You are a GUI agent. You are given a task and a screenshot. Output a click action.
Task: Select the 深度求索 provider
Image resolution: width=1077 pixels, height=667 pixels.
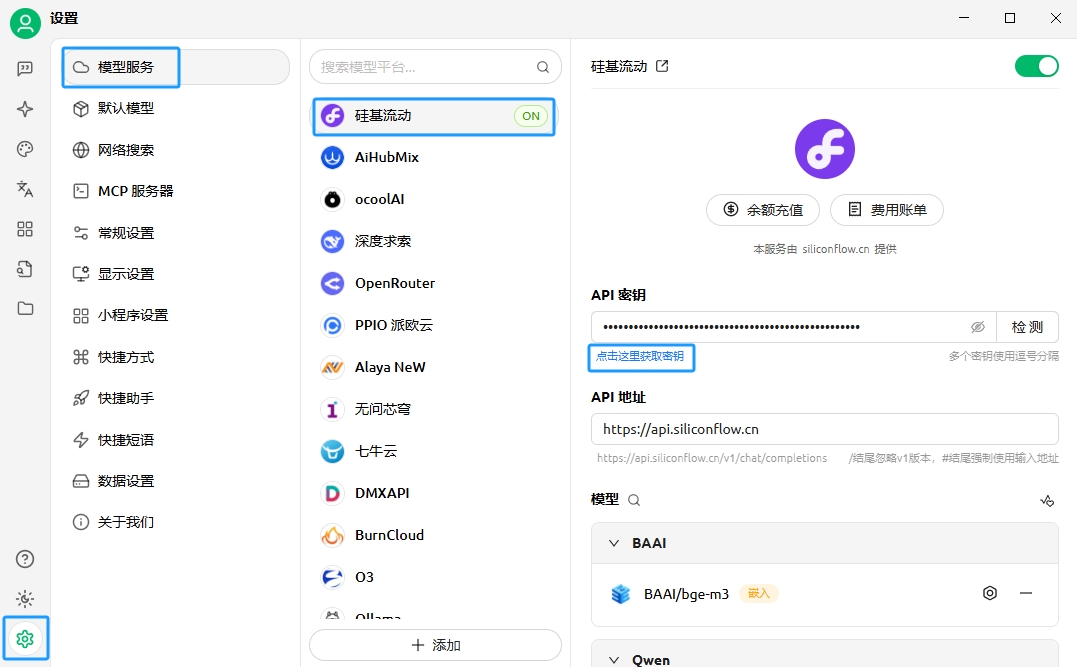(x=435, y=241)
